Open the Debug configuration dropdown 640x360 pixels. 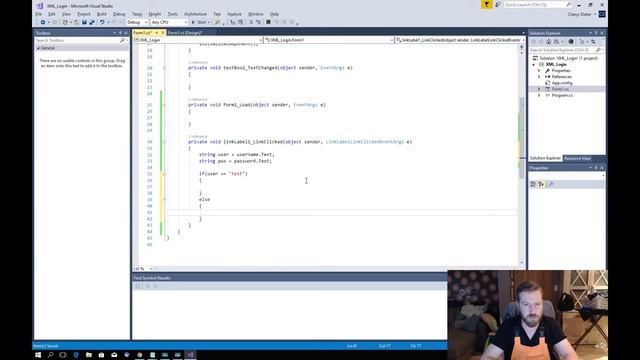coord(137,22)
